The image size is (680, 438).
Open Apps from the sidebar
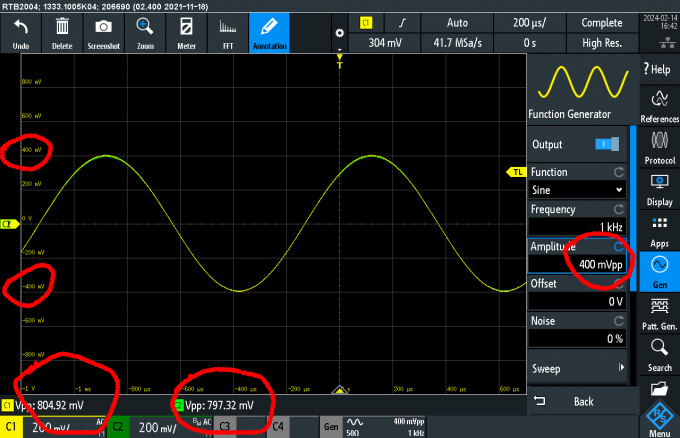(659, 230)
